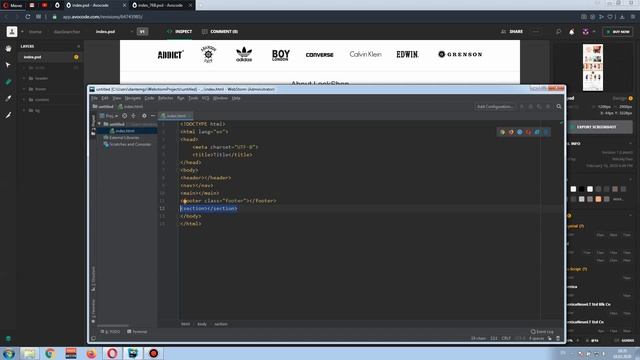The image size is (640, 360).
Task: Click black color swatch in Avocode panel
Action: point(582,189)
